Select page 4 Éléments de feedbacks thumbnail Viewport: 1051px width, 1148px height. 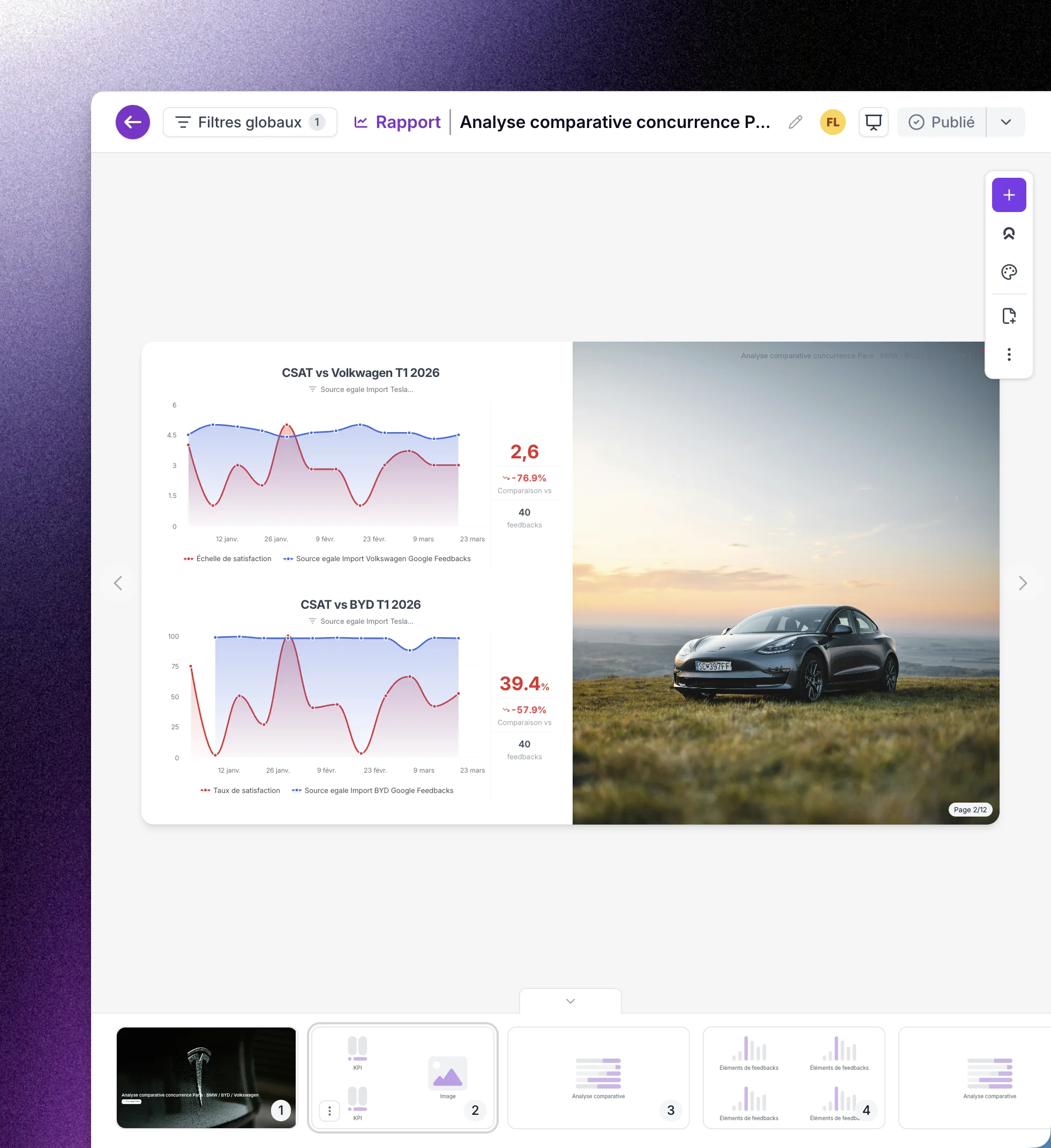pos(793,1077)
